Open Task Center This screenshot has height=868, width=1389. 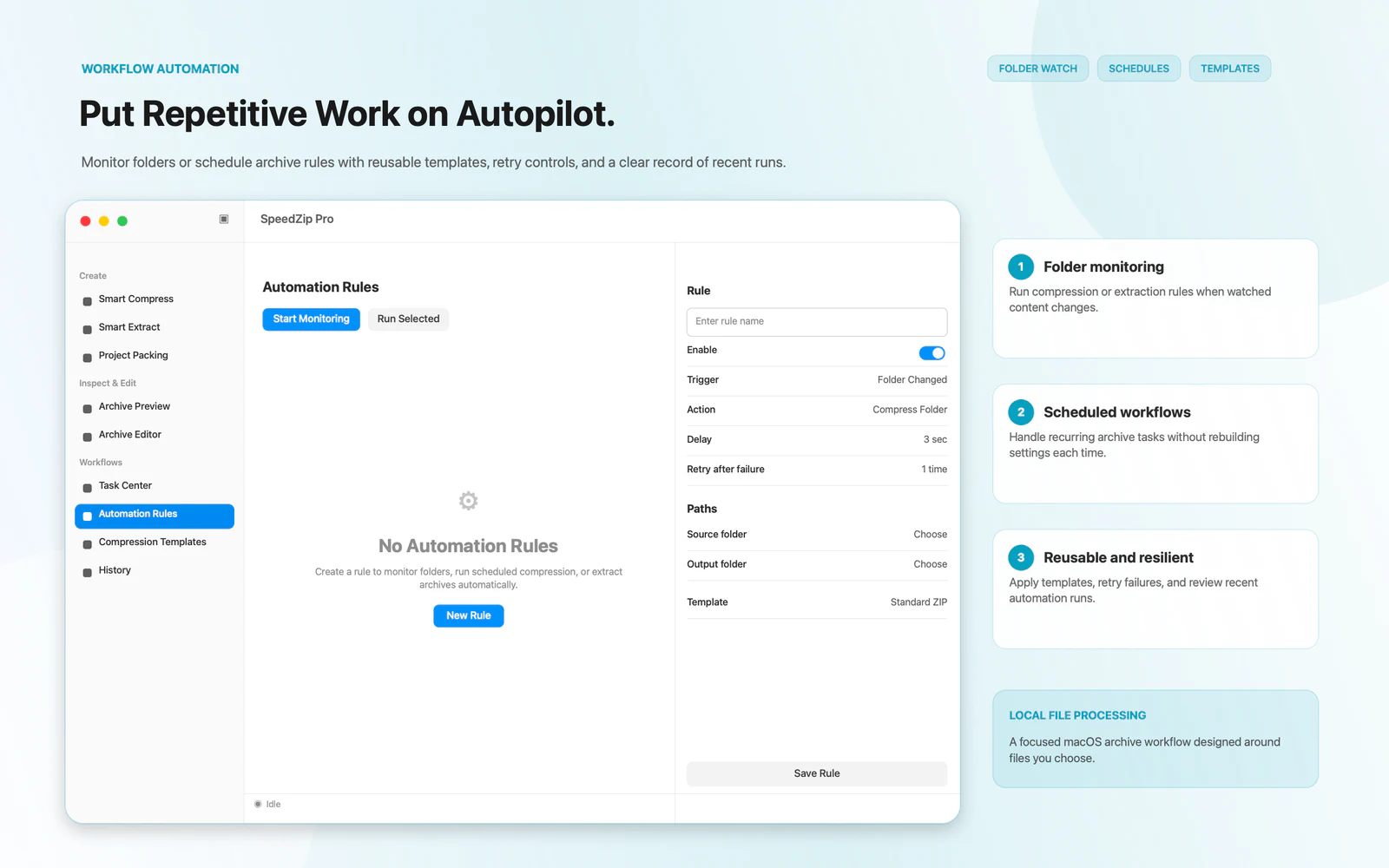pos(155,486)
